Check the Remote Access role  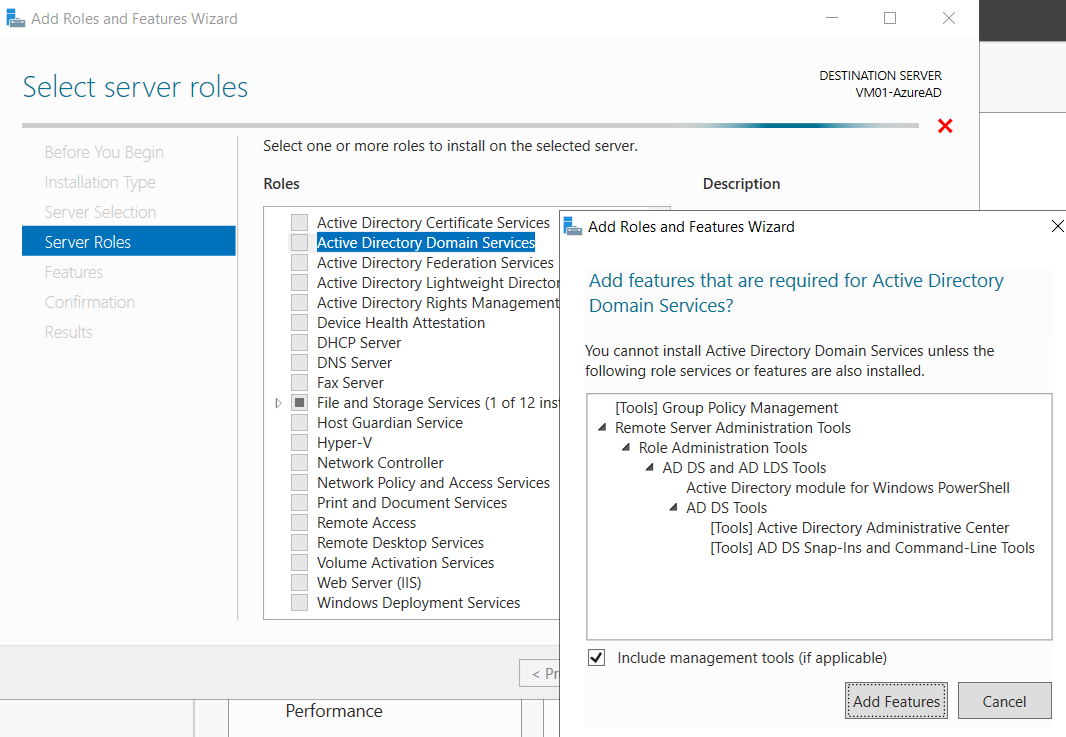pyautogui.click(x=299, y=523)
